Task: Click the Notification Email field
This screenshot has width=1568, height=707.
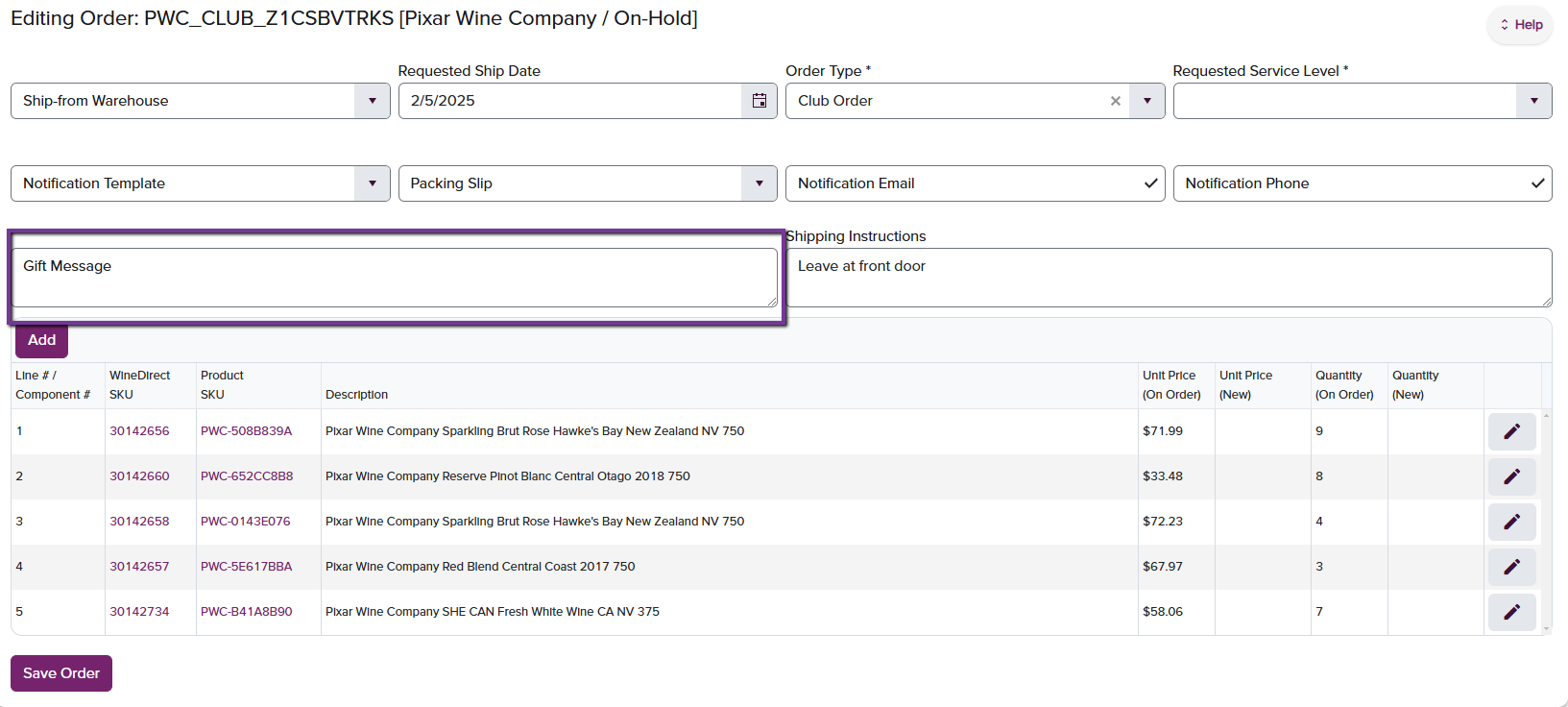Action: click(975, 183)
